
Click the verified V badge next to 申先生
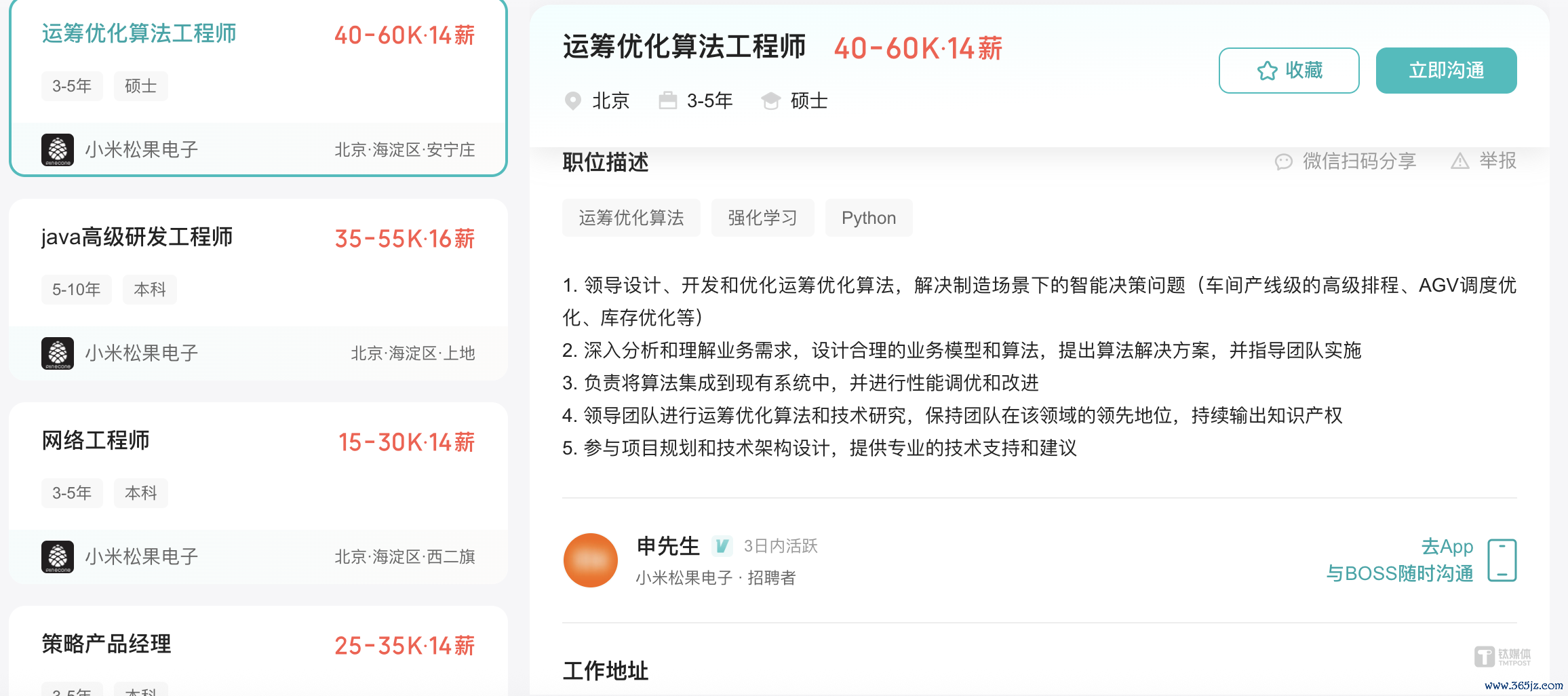pos(722,545)
